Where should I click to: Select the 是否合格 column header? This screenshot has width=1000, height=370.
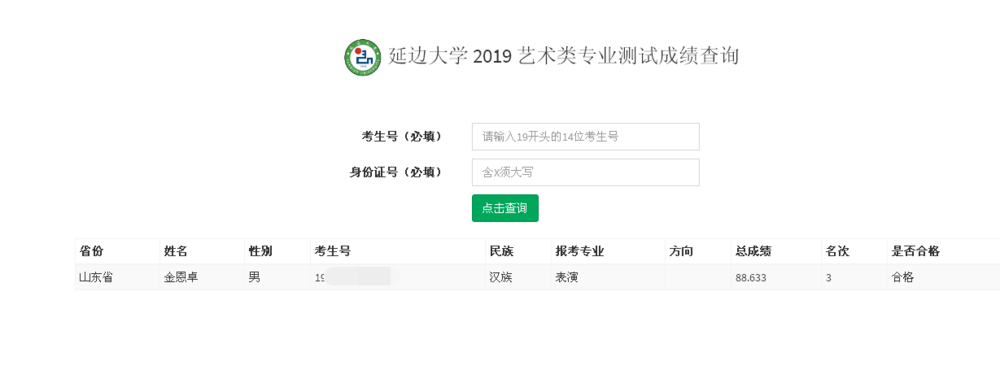click(915, 251)
